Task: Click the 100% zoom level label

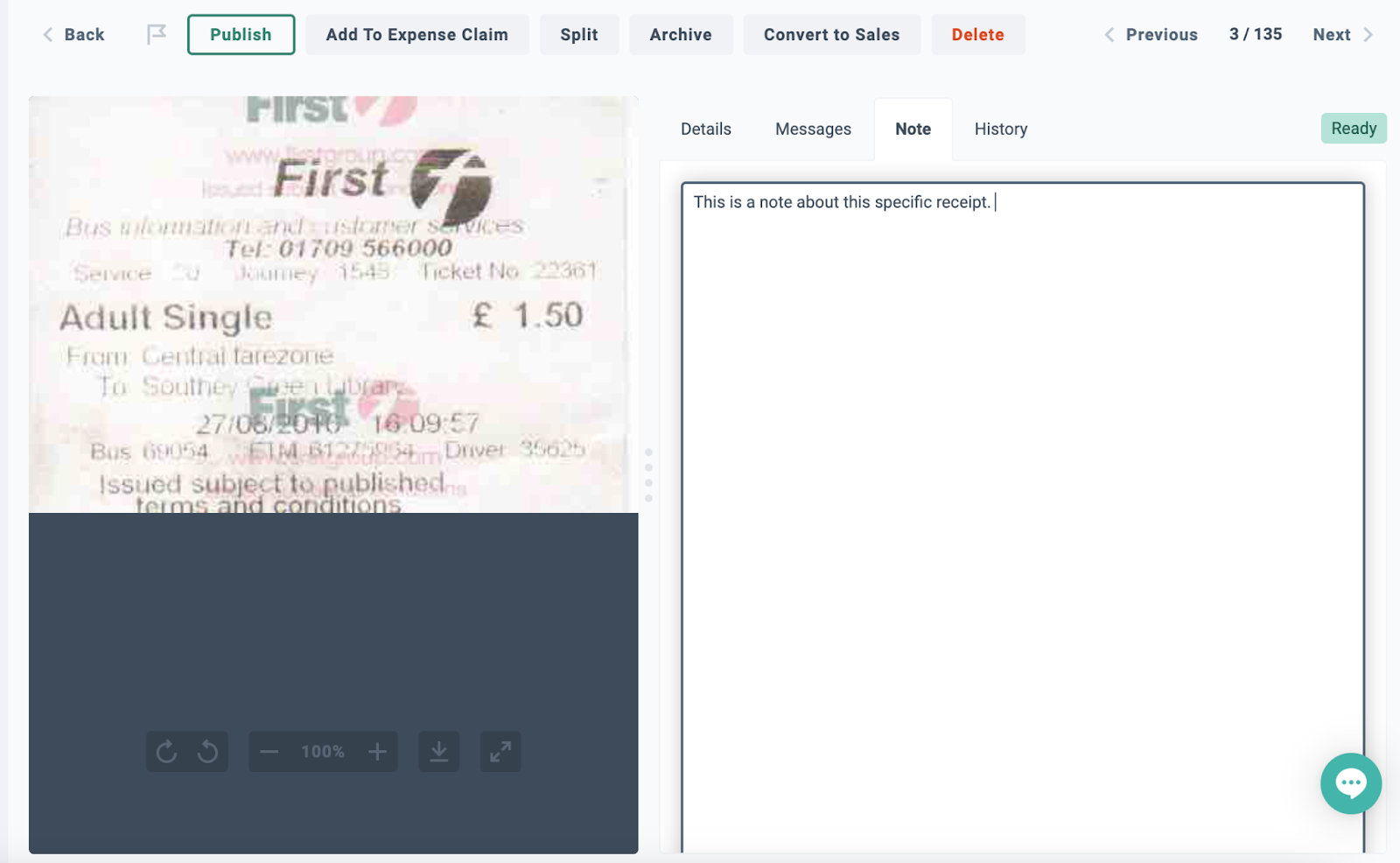Action: pos(323,752)
